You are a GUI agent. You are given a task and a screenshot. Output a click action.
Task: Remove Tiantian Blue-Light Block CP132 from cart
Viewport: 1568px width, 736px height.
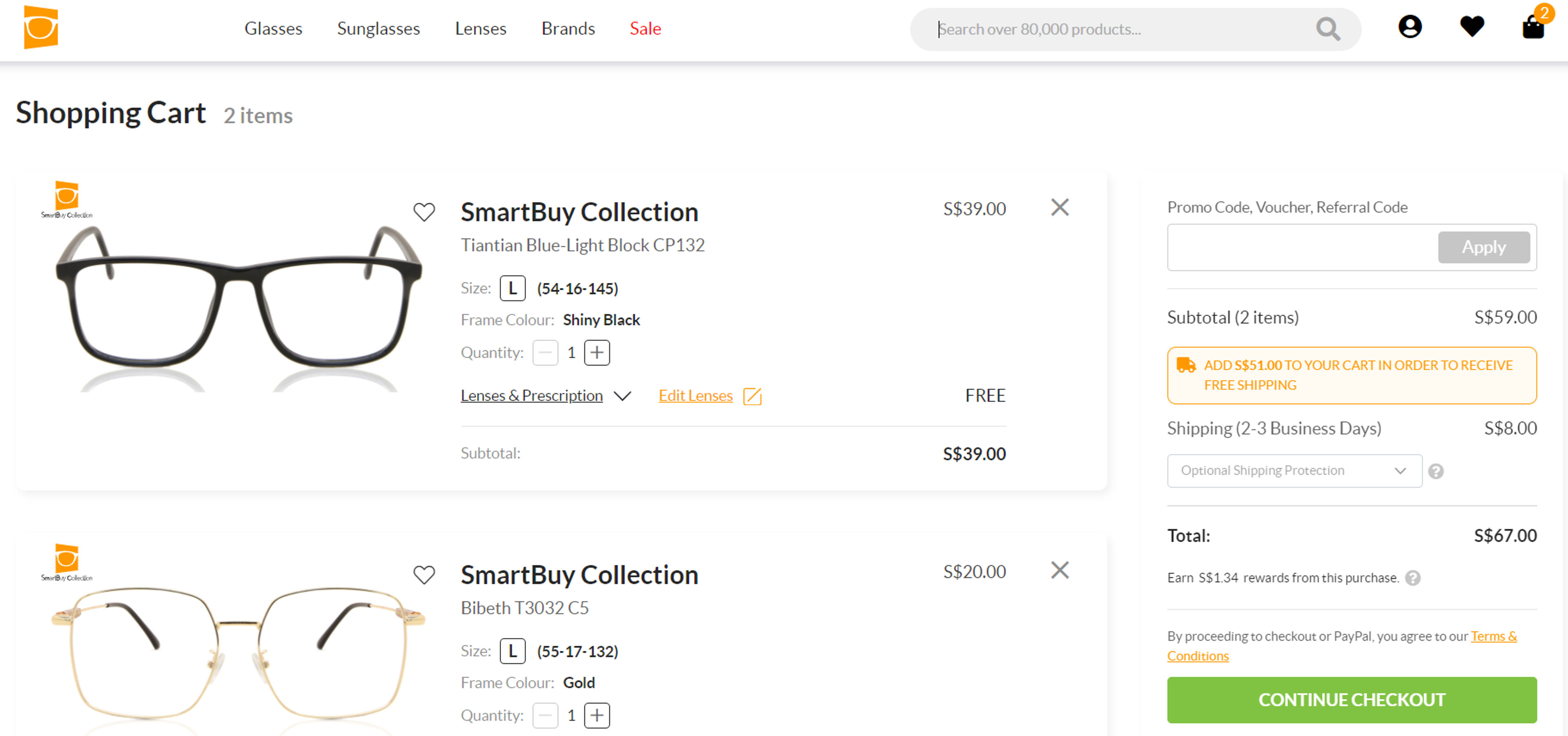1060,207
